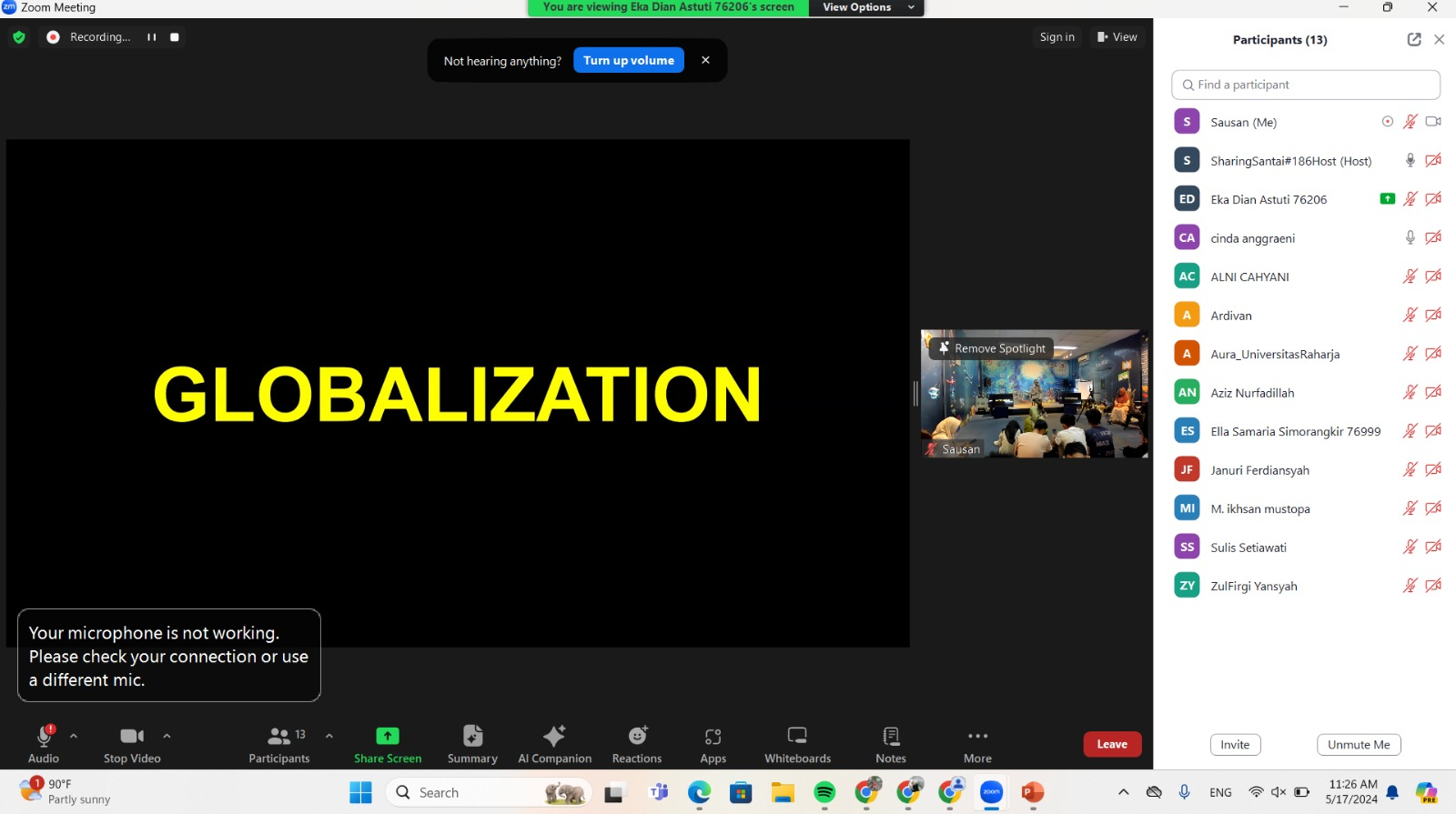Pause the meeting recording
The image size is (1456, 814).
point(152,37)
